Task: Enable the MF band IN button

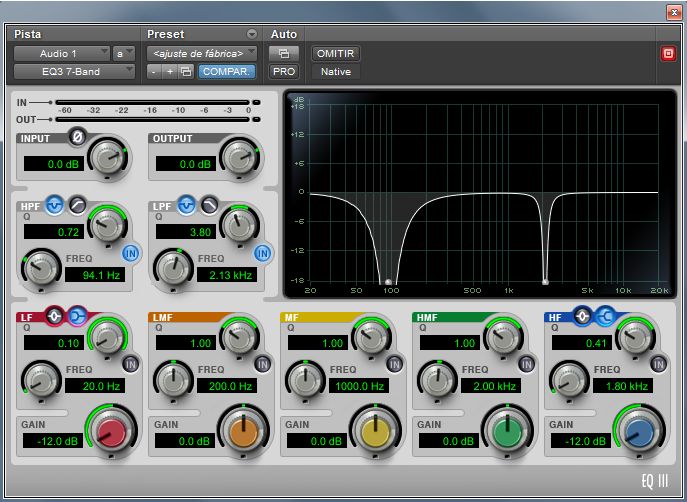Action: [x=394, y=364]
